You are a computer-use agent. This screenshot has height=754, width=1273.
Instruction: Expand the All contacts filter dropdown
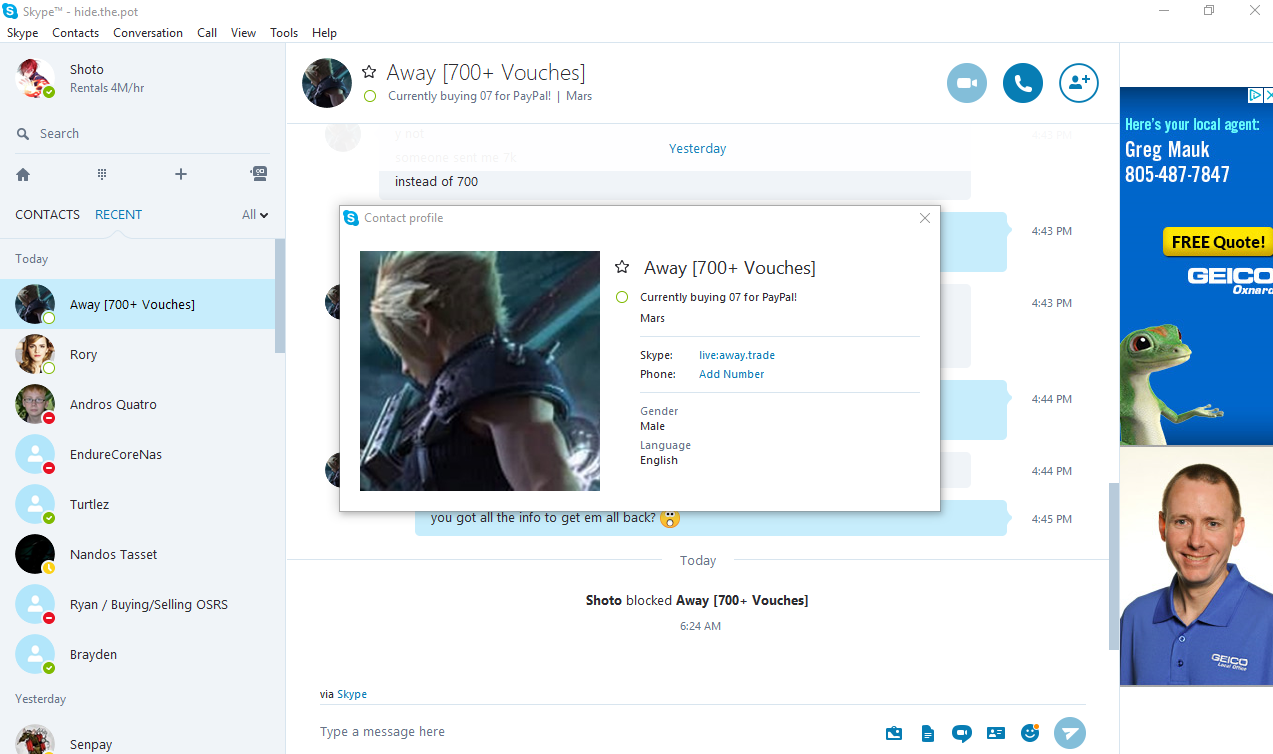(x=256, y=214)
